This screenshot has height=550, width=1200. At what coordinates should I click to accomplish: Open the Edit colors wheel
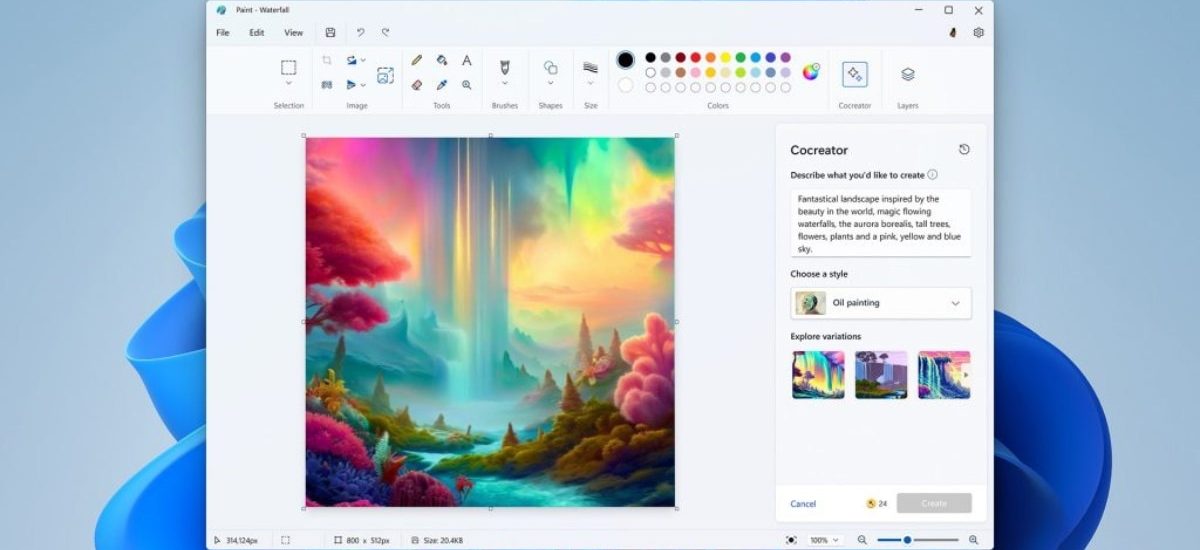click(x=810, y=72)
